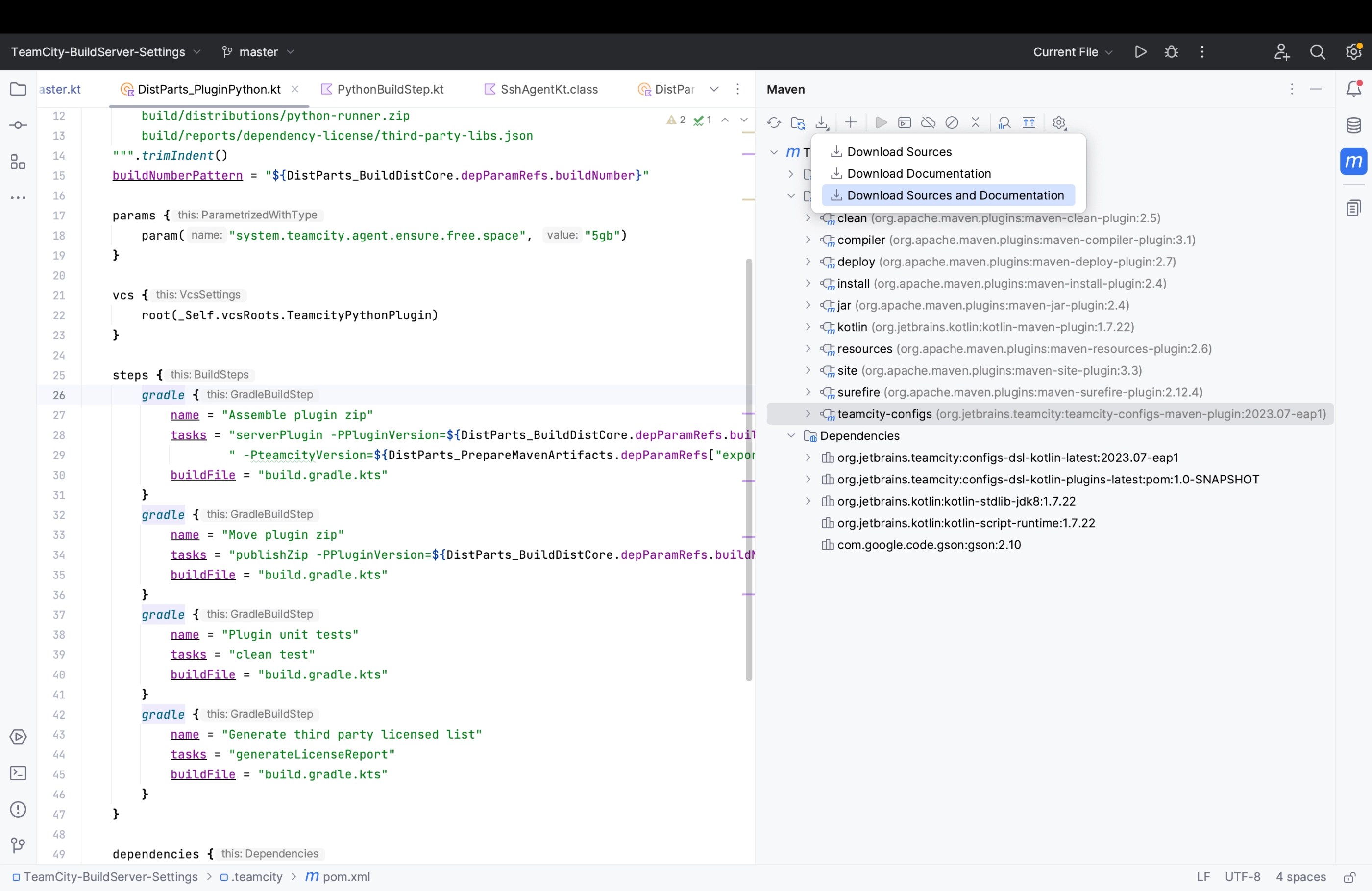The width and height of the screenshot is (1372, 891).
Task: Open the Database tool window
Action: pos(1354,125)
